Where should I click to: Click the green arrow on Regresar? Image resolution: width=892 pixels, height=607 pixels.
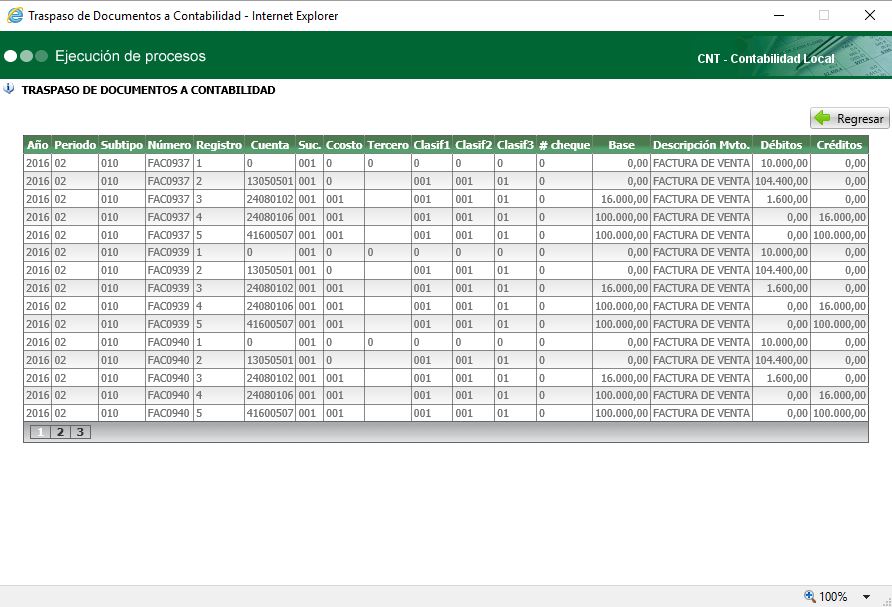822,118
